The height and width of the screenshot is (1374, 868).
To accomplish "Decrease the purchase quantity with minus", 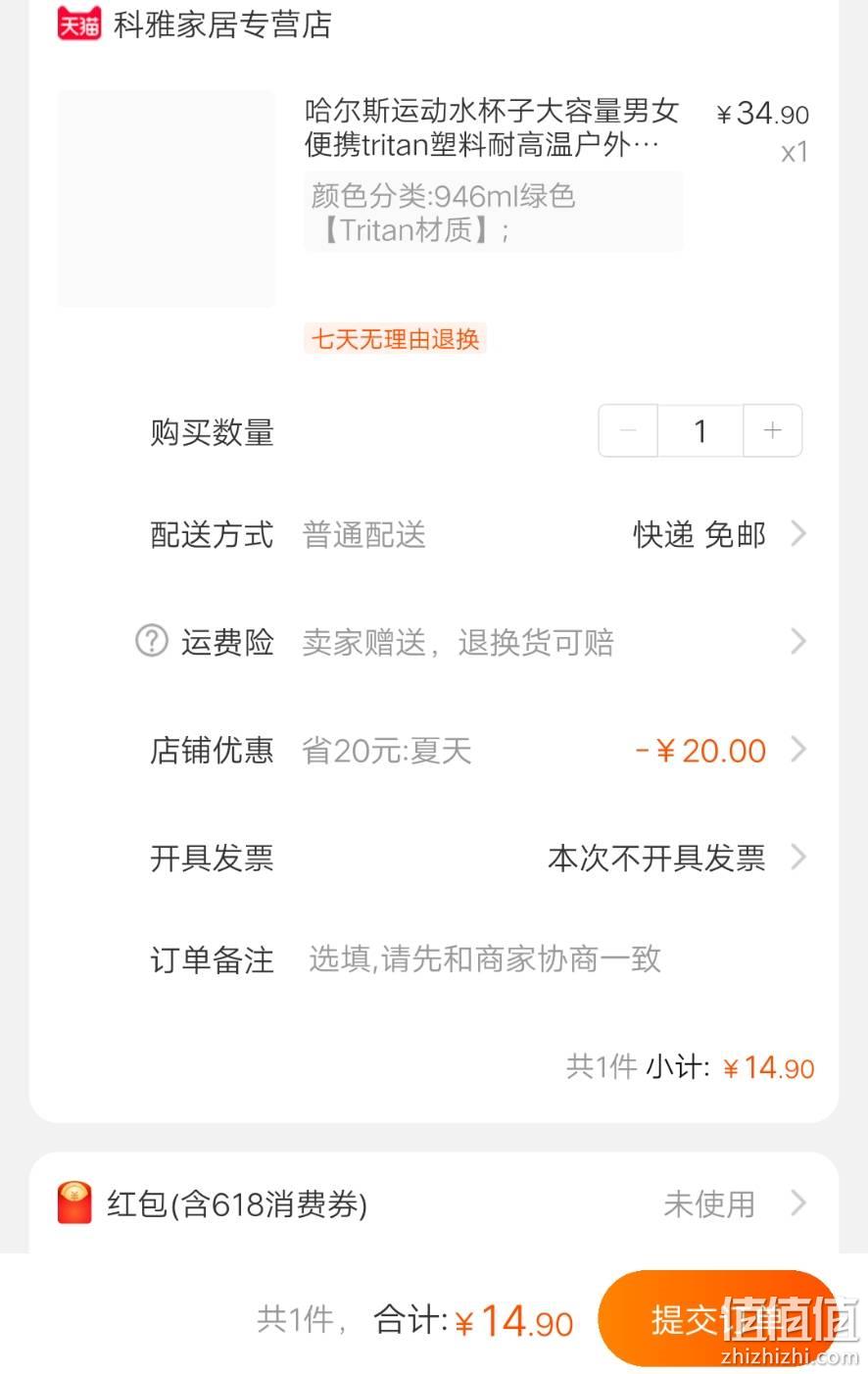I will [x=628, y=430].
